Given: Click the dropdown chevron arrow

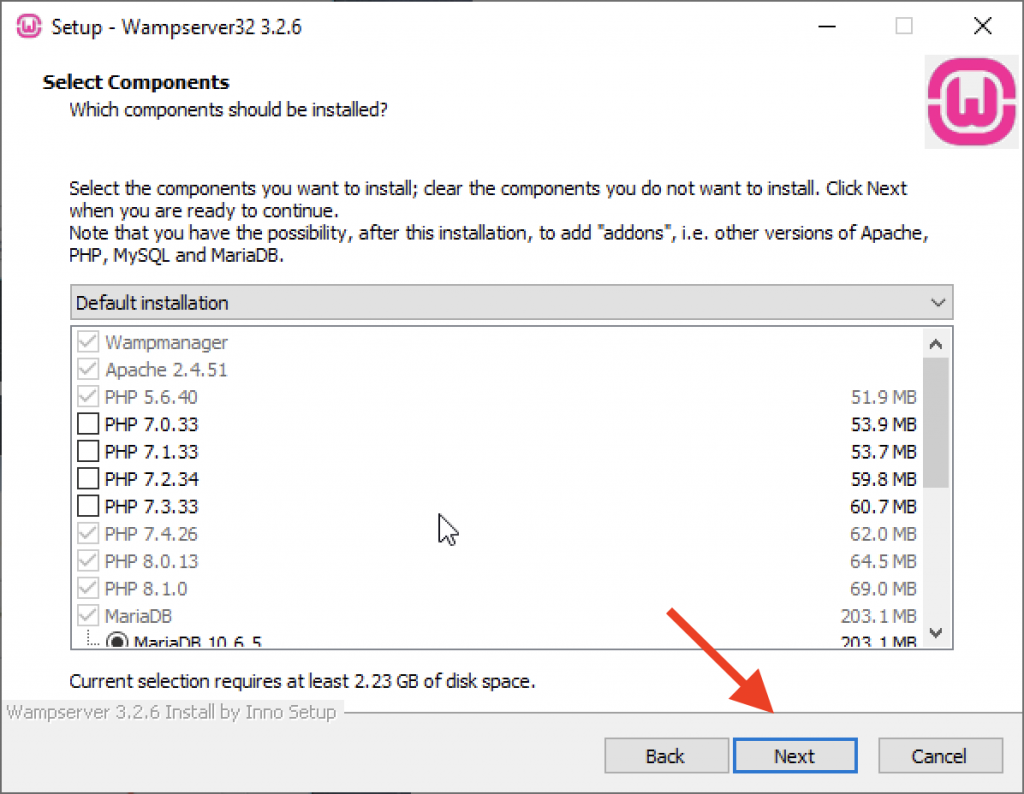Looking at the screenshot, I should pyautogui.click(x=938, y=302).
